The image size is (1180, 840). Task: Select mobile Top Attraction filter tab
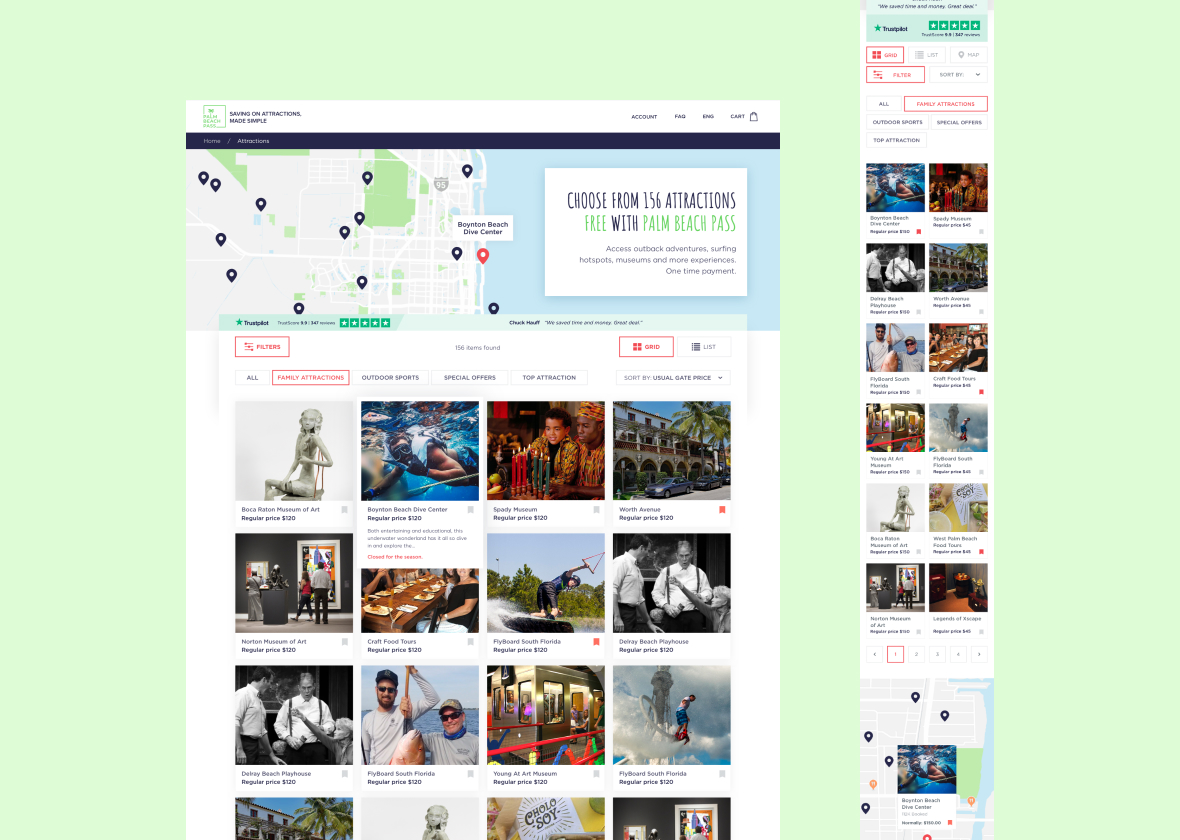click(x=896, y=140)
